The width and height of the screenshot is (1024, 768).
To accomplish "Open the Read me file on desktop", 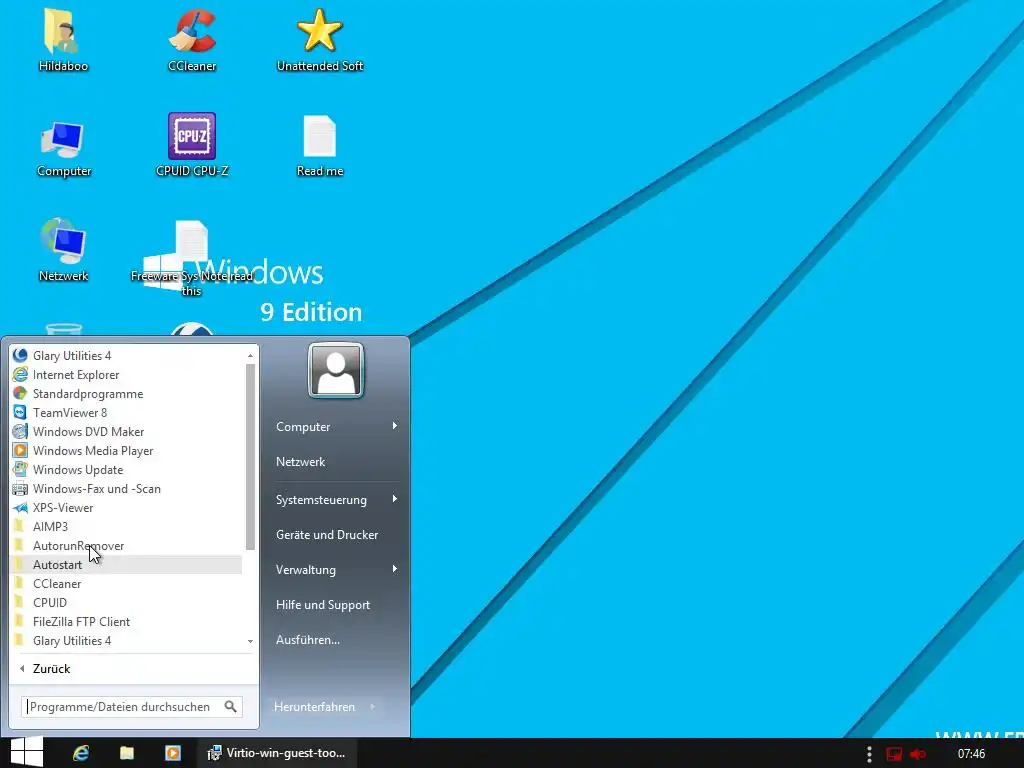I will pos(319,146).
